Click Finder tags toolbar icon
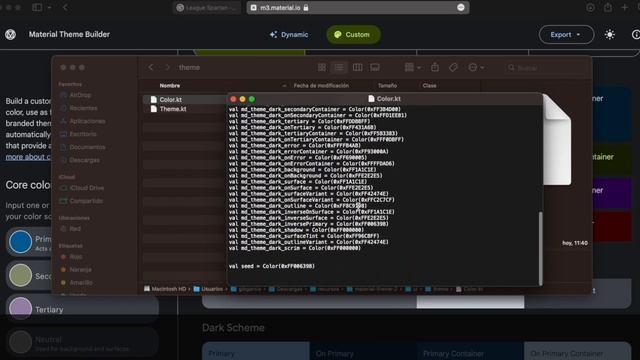 coord(453,67)
